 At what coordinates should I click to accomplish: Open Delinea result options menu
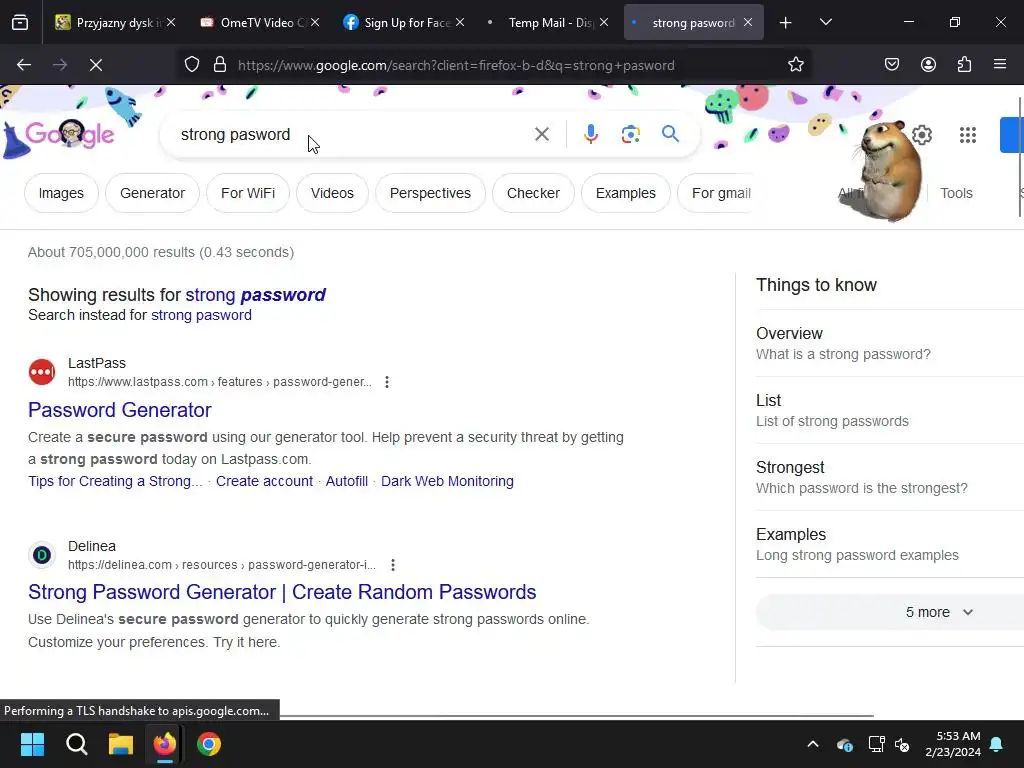pyautogui.click(x=392, y=565)
